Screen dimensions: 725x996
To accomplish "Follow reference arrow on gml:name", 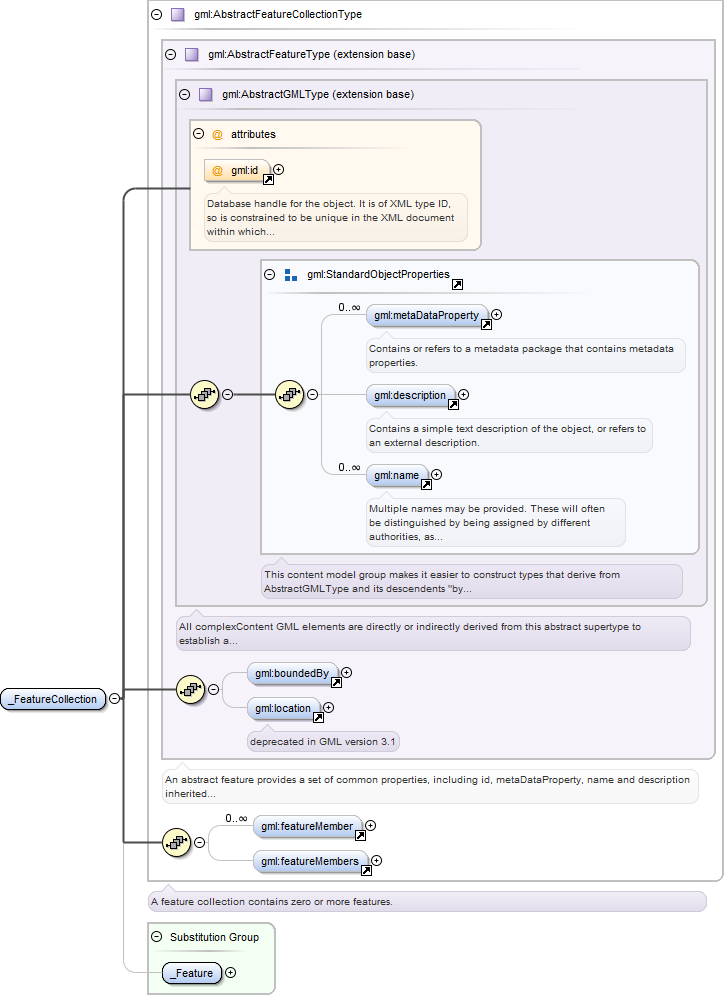I will pos(426,485).
